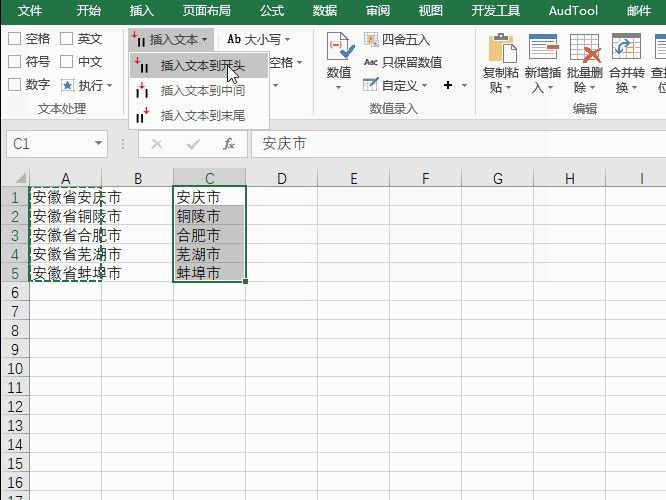Enable the 数字 checkbox
Viewport: 666px width, 500px height.
coord(14,85)
